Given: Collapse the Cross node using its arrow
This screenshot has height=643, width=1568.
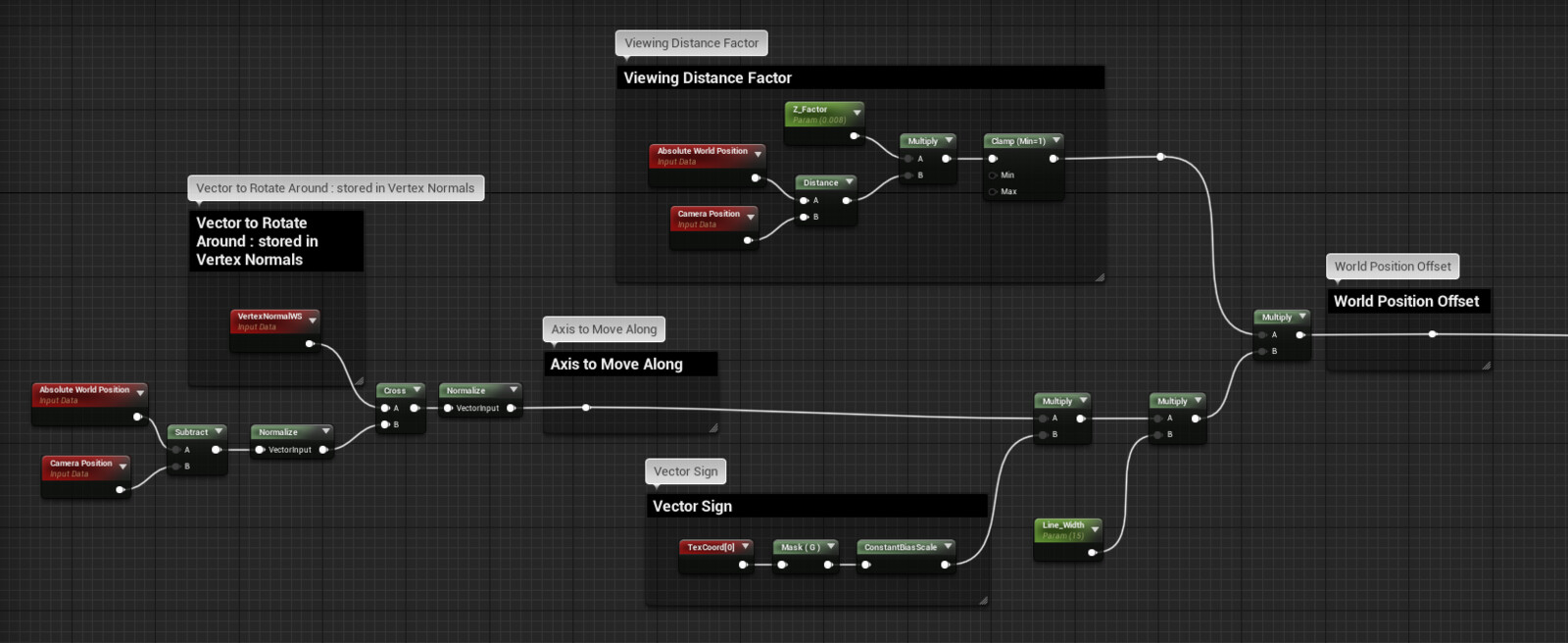Looking at the screenshot, I should click(x=416, y=390).
